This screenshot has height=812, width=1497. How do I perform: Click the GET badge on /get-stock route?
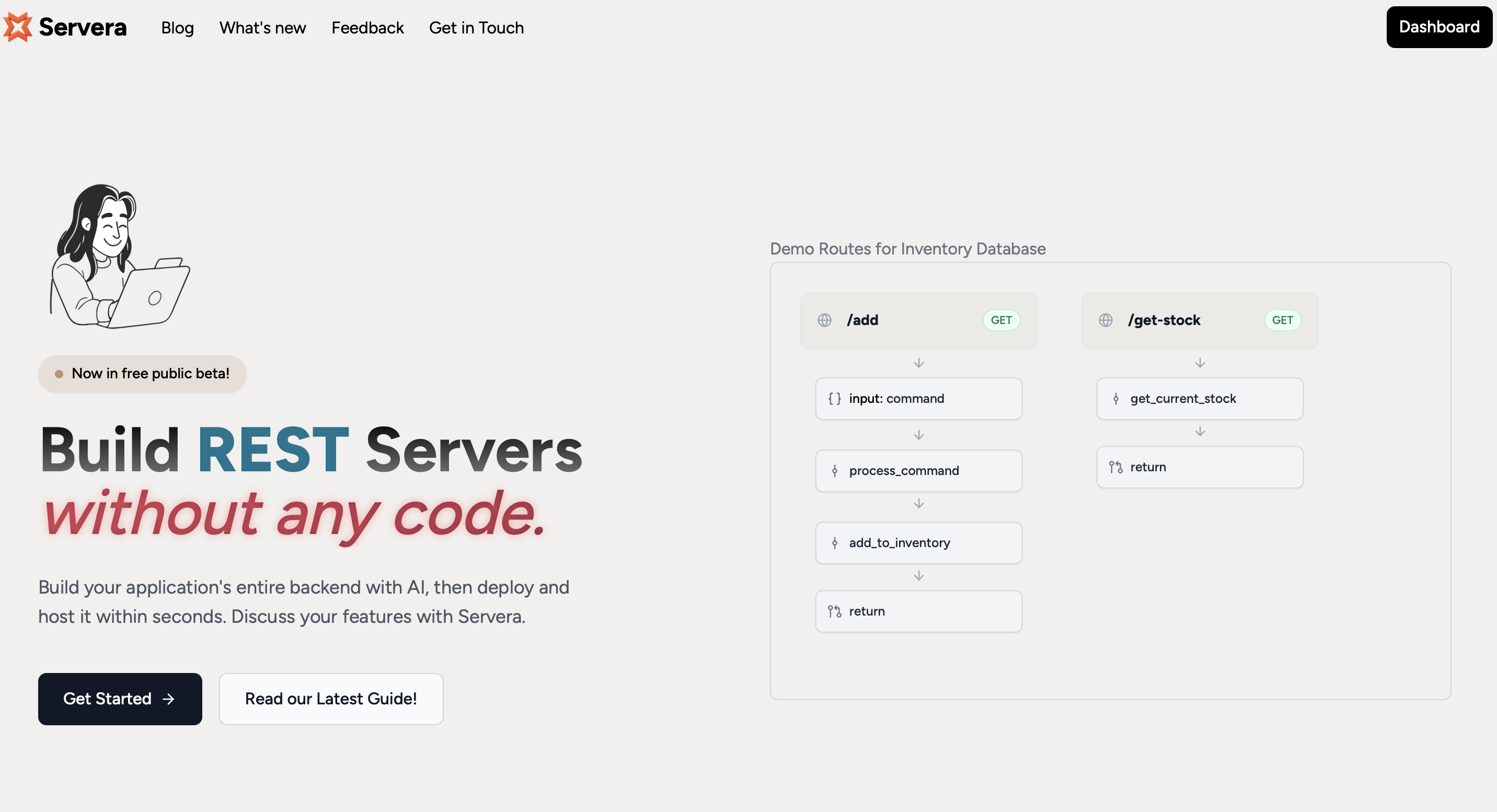1282,320
